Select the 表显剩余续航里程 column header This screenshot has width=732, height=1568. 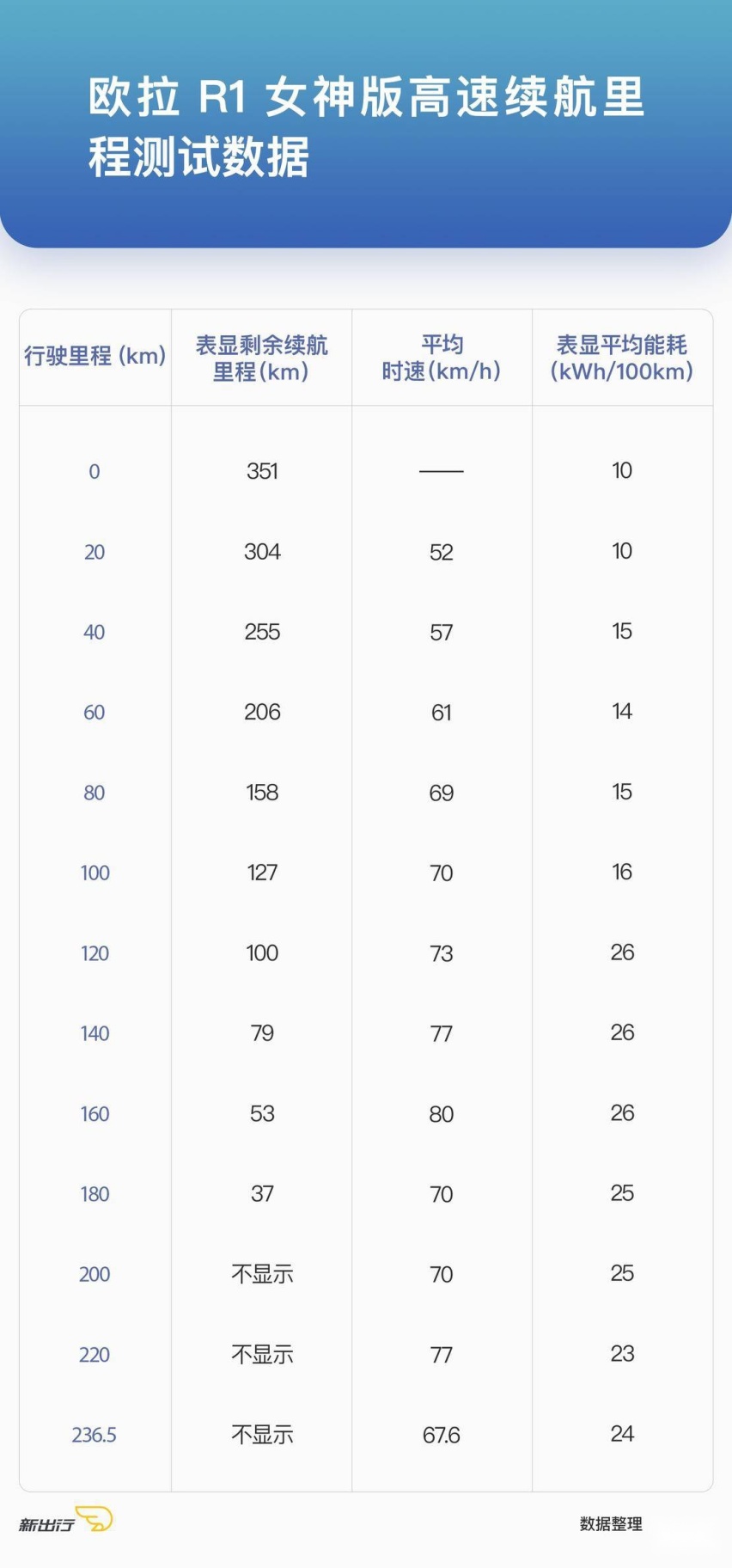coord(261,358)
